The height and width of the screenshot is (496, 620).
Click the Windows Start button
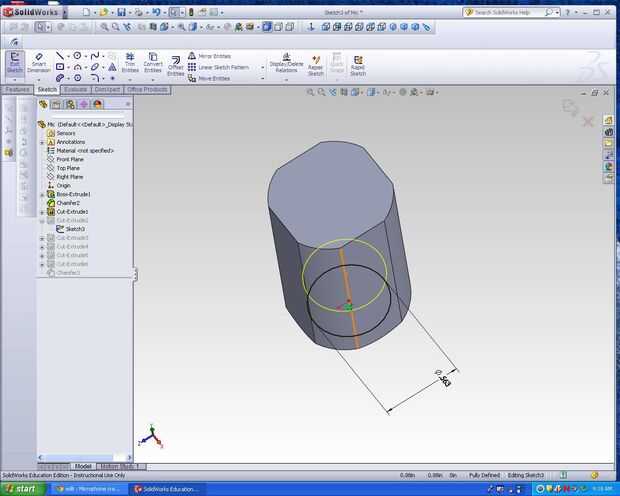click(23, 489)
